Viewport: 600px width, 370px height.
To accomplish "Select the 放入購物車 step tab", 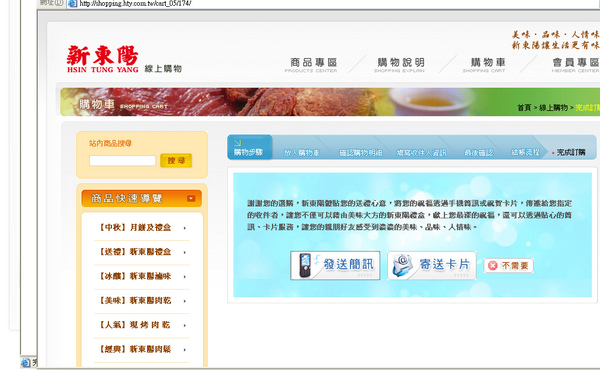I will [x=301, y=153].
